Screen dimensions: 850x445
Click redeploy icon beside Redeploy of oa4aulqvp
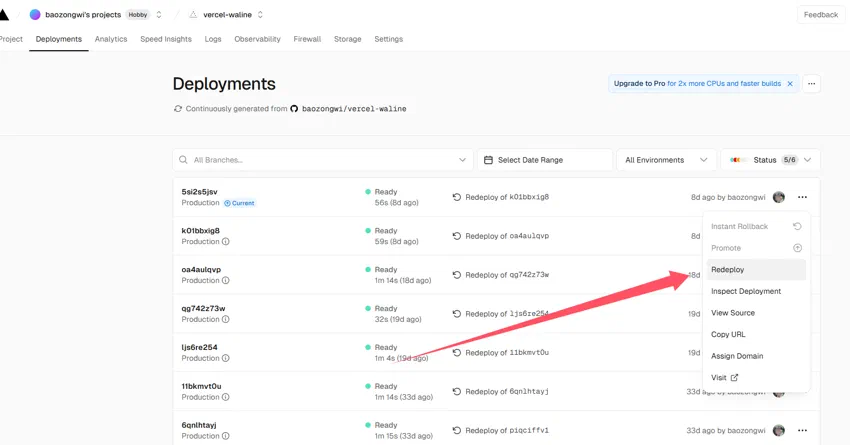[456, 236]
